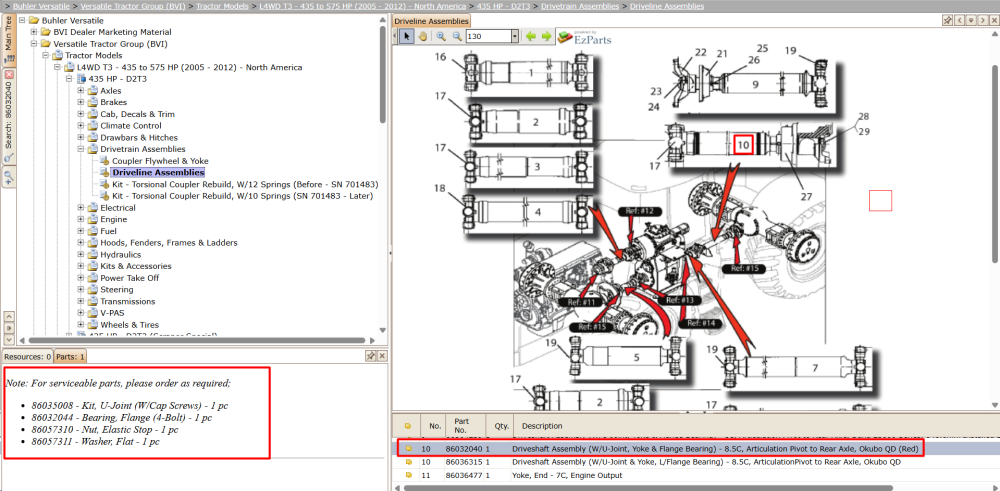Switch to the Main Tree side tab

[8, 38]
